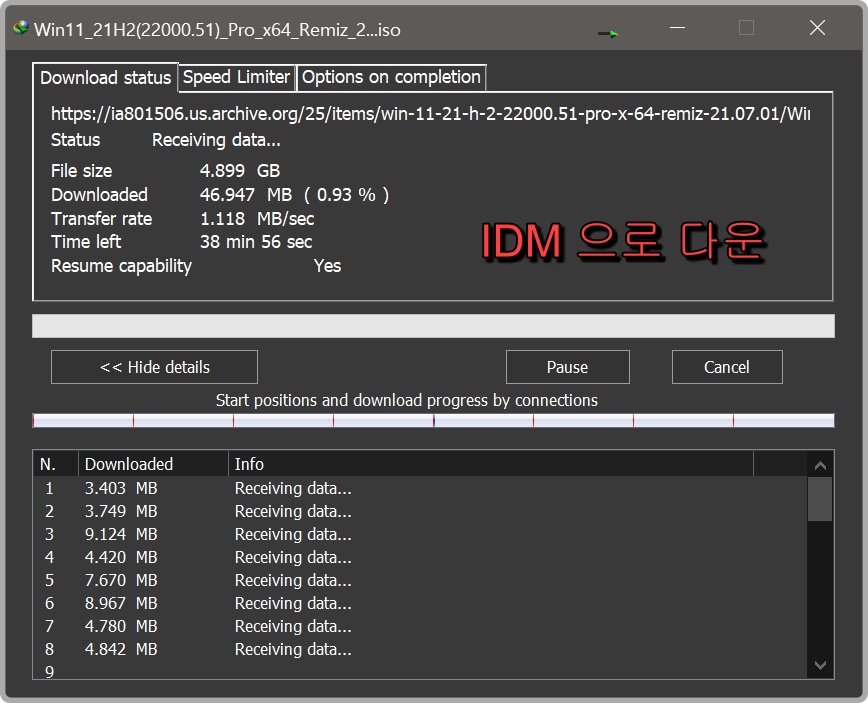Click the download URL text
This screenshot has width=868, height=703.
(430, 113)
